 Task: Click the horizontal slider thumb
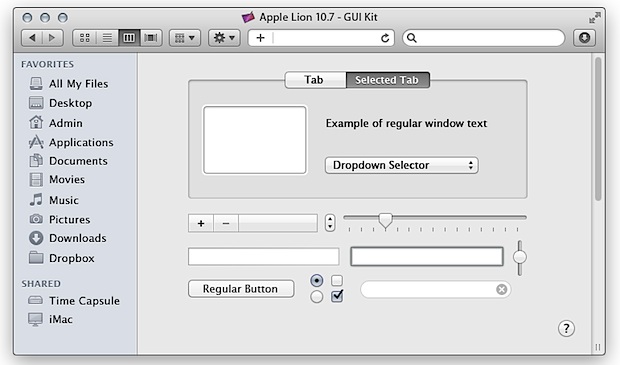385,221
